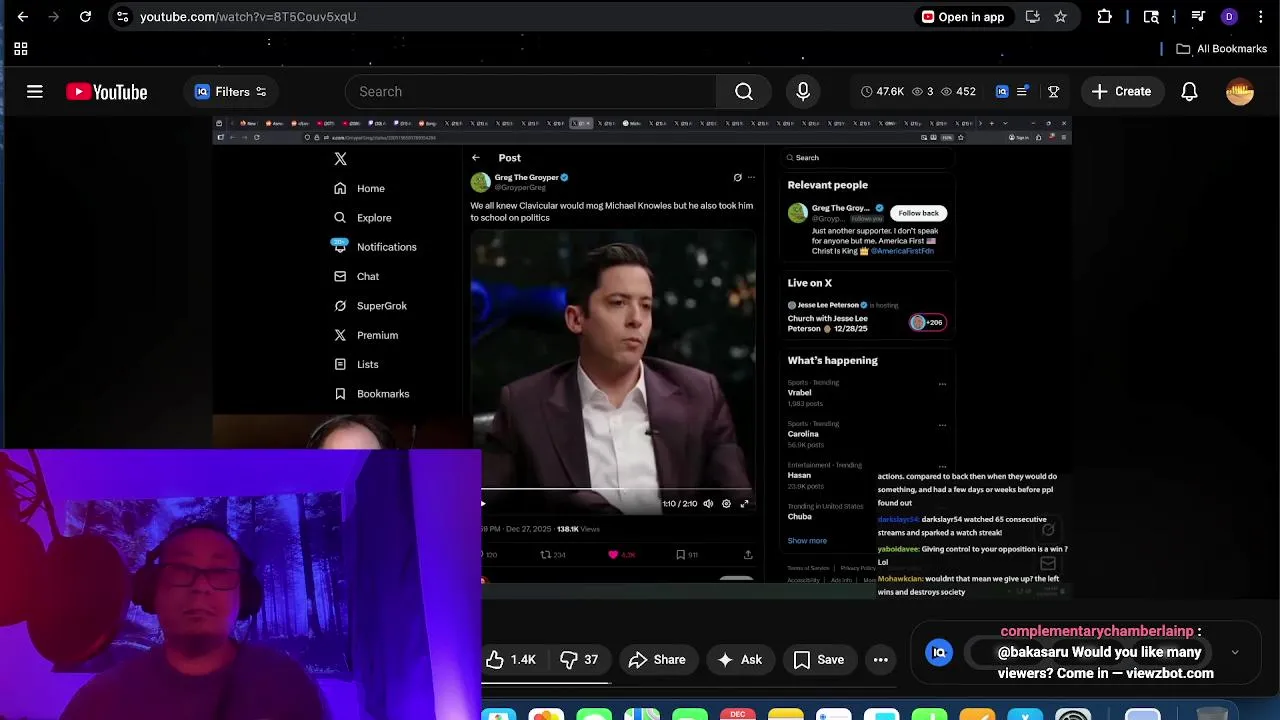Open SuperGrok in the X sidebar
The height and width of the screenshot is (720, 1280).
pyautogui.click(x=371, y=306)
